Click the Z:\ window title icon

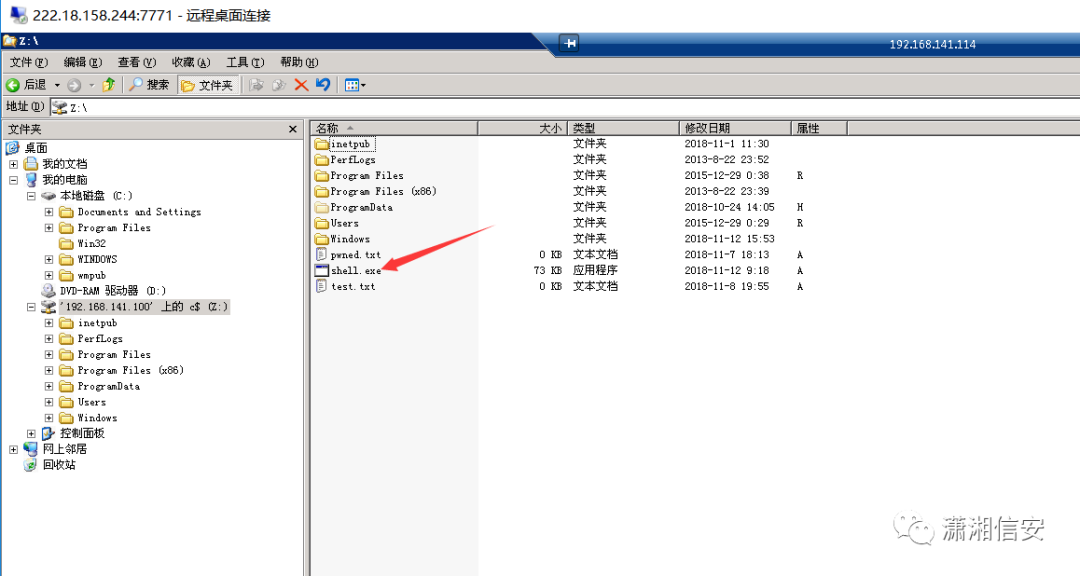pos(9,41)
